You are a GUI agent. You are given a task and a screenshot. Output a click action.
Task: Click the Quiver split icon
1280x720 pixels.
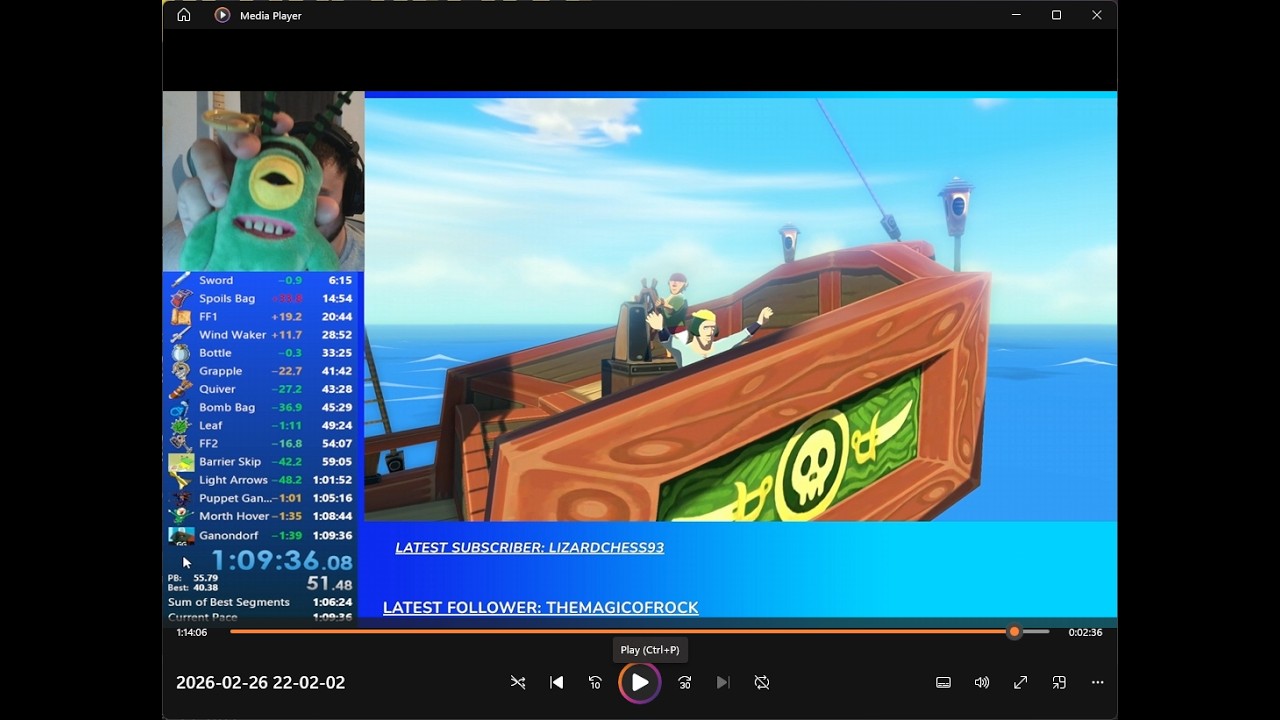tap(181, 389)
